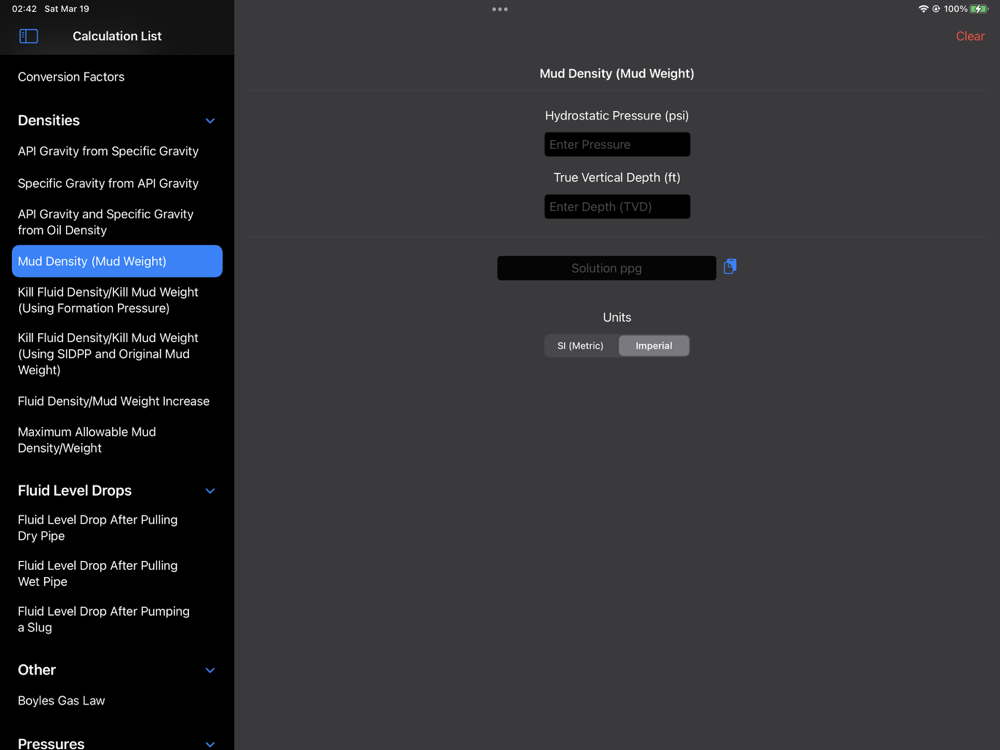
Task: Tap the Wi-Fi status icon
Action: pos(923,9)
